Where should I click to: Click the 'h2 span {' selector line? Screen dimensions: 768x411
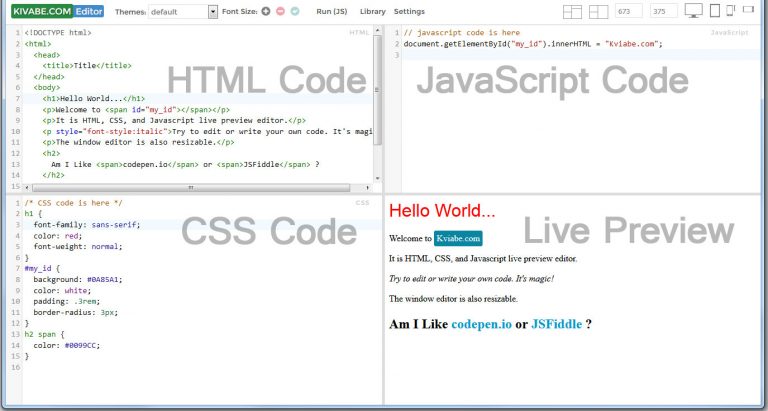[x=45, y=334]
